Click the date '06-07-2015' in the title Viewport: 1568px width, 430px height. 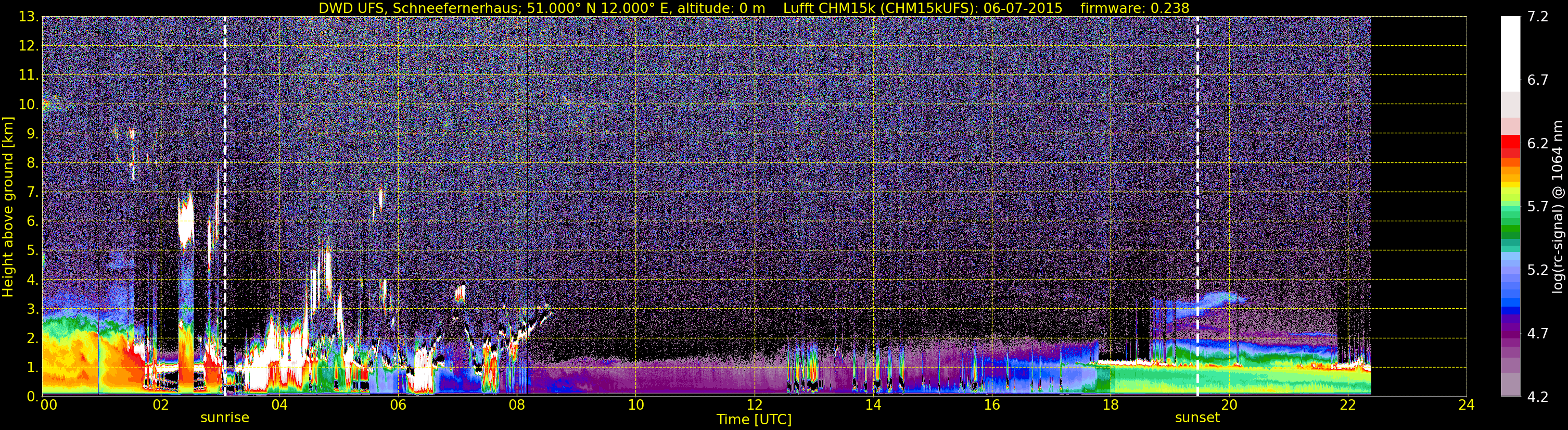(x=1023, y=8)
